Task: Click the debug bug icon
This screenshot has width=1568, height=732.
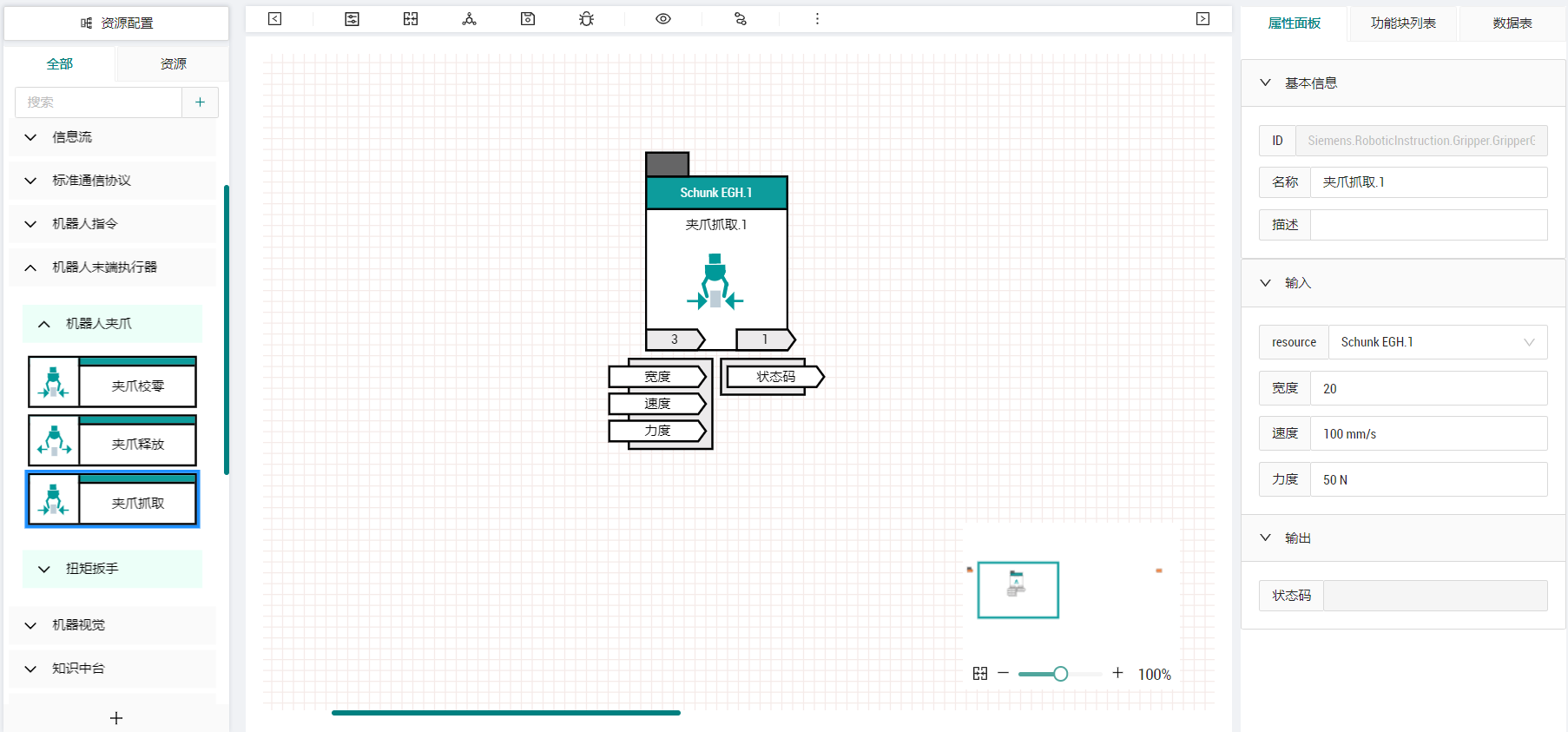Action: [587, 19]
